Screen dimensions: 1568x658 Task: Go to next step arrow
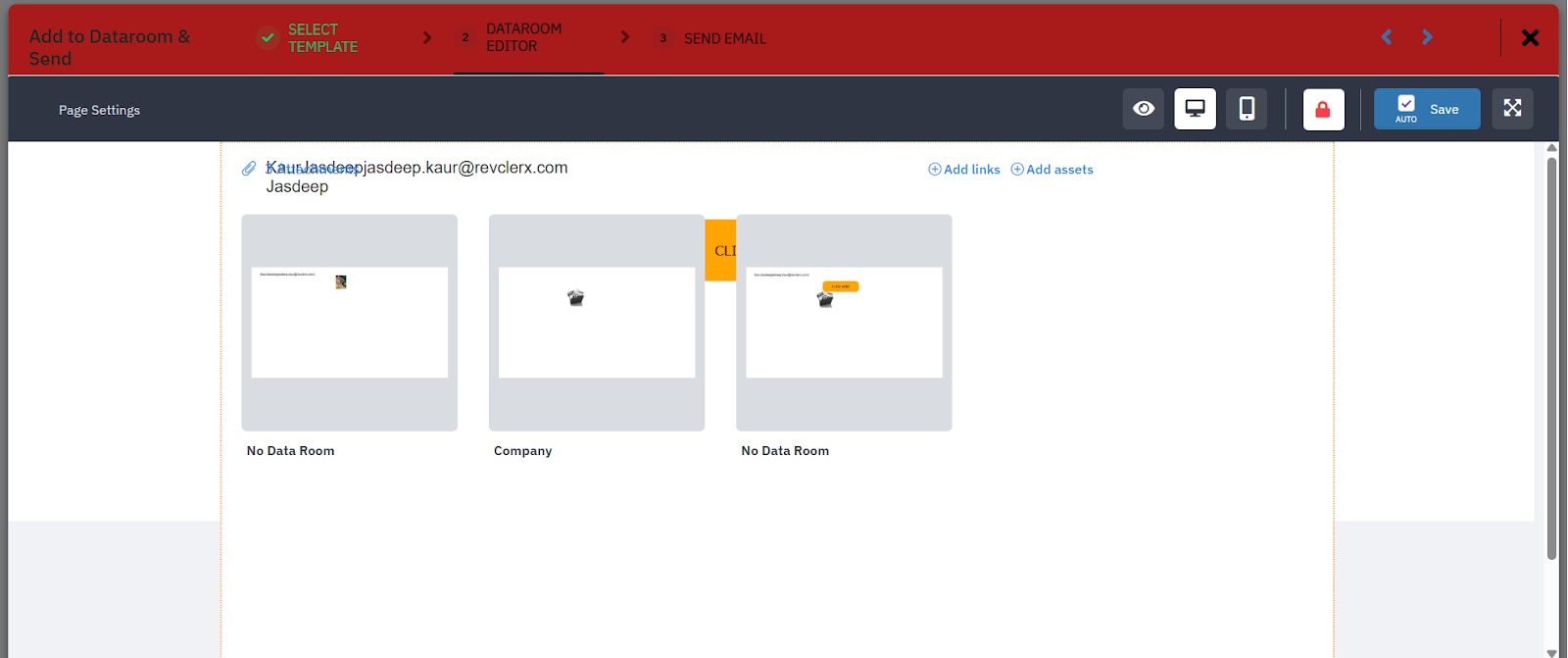[x=1427, y=37]
